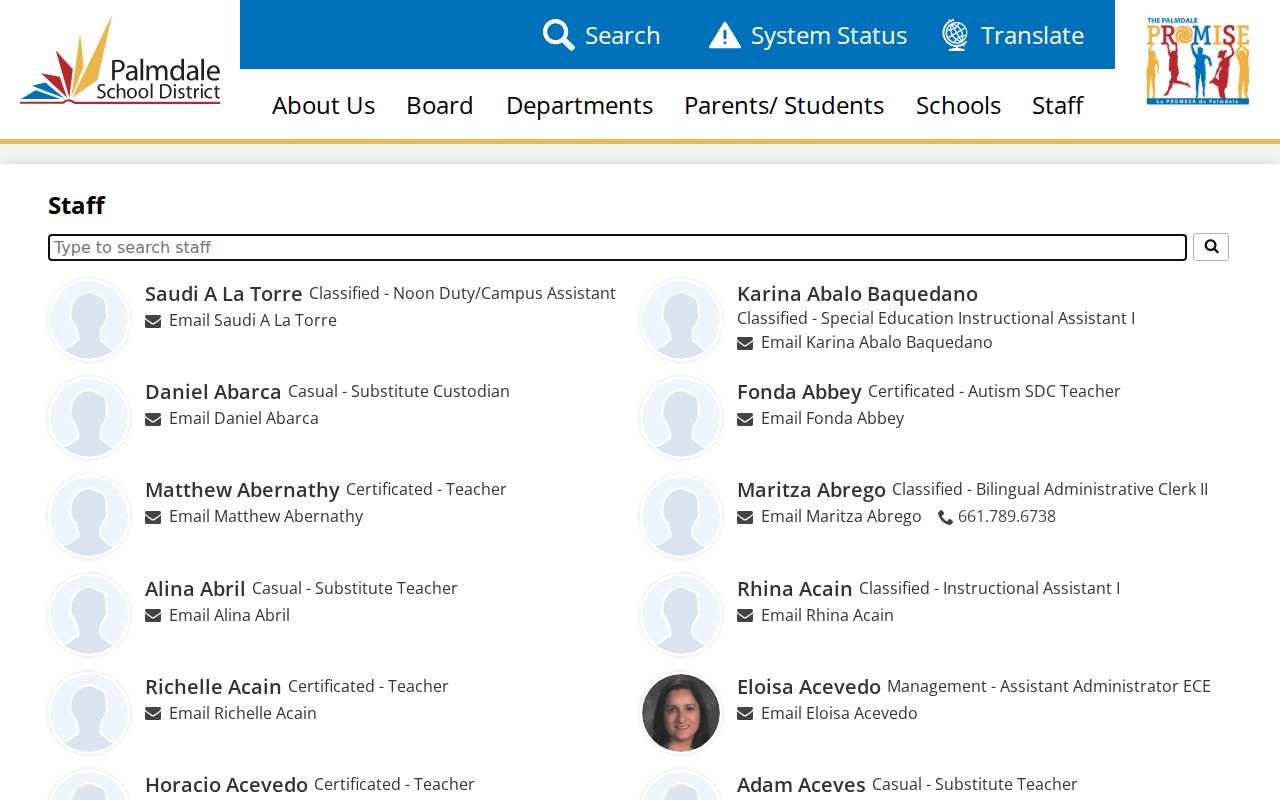The width and height of the screenshot is (1280, 800).
Task: Click Karina Abalo Baquedano's avatar placeholder
Action: click(681, 320)
